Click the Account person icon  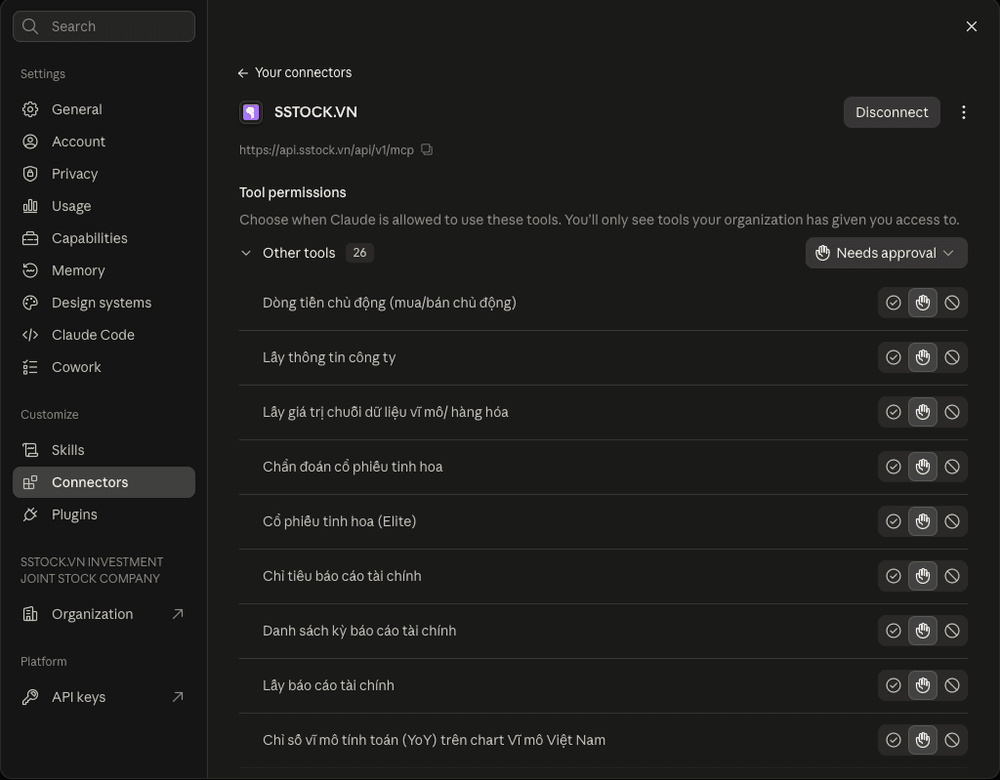tap(30, 142)
